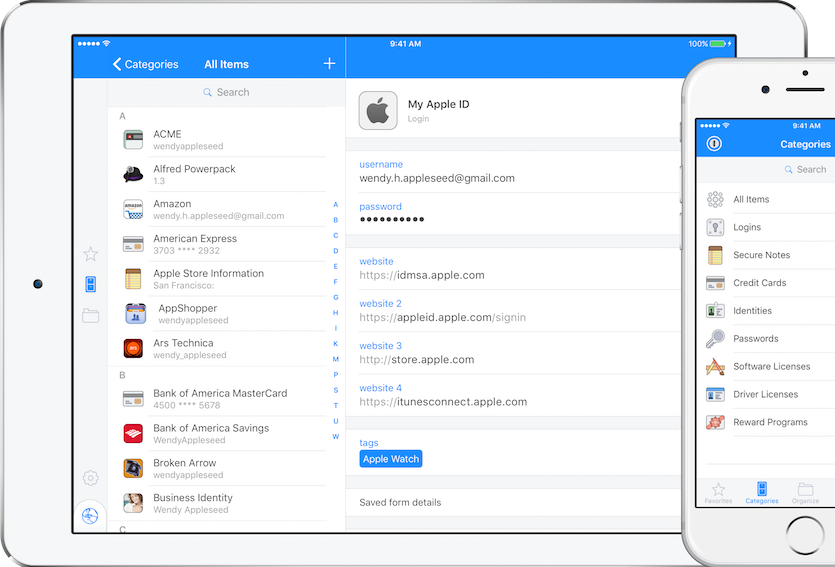Switch to Favorites tab on iPhone
The height and width of the screenshot is (567, 835).
pyautogui.click(x=718, y=493)
